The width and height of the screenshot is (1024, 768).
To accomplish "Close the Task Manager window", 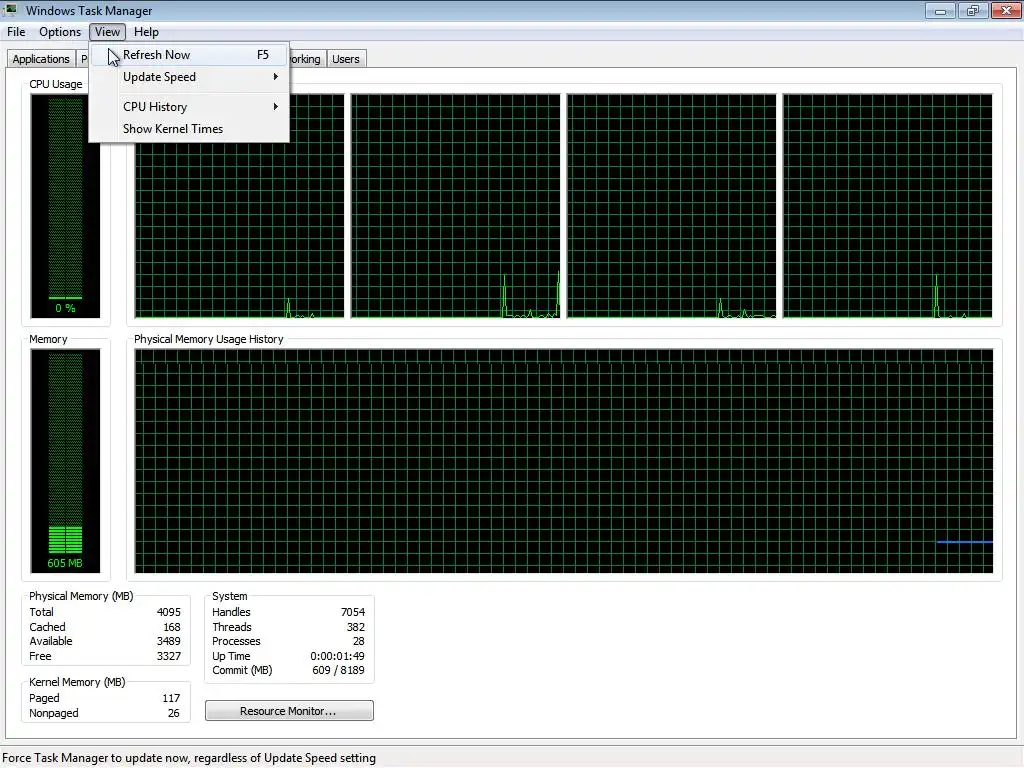I will [1006, 10].
